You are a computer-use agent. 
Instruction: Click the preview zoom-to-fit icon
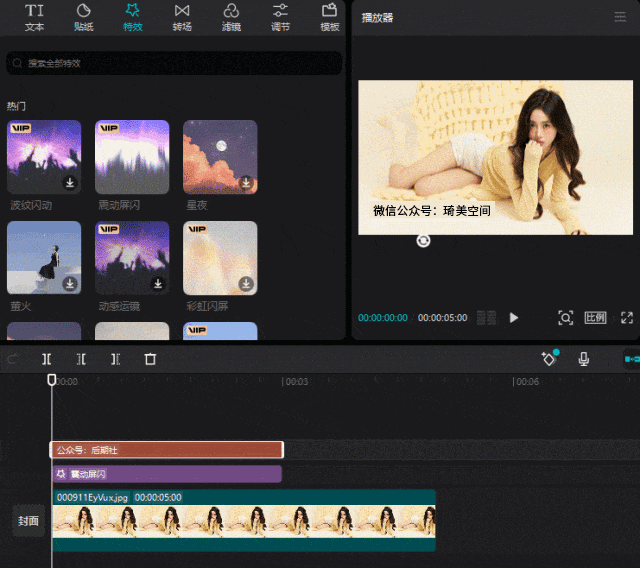(x=565, y=317)
